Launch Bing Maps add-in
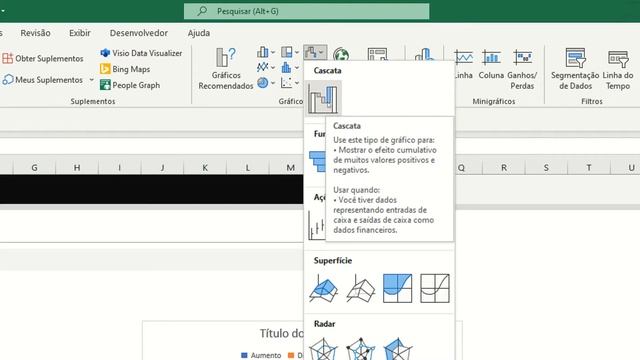 click(x=125, y=69)
